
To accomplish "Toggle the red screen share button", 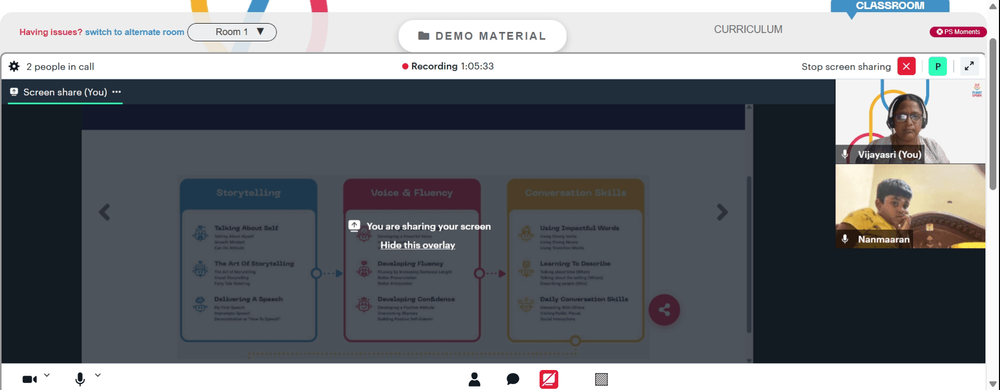I will pos(548,380).
